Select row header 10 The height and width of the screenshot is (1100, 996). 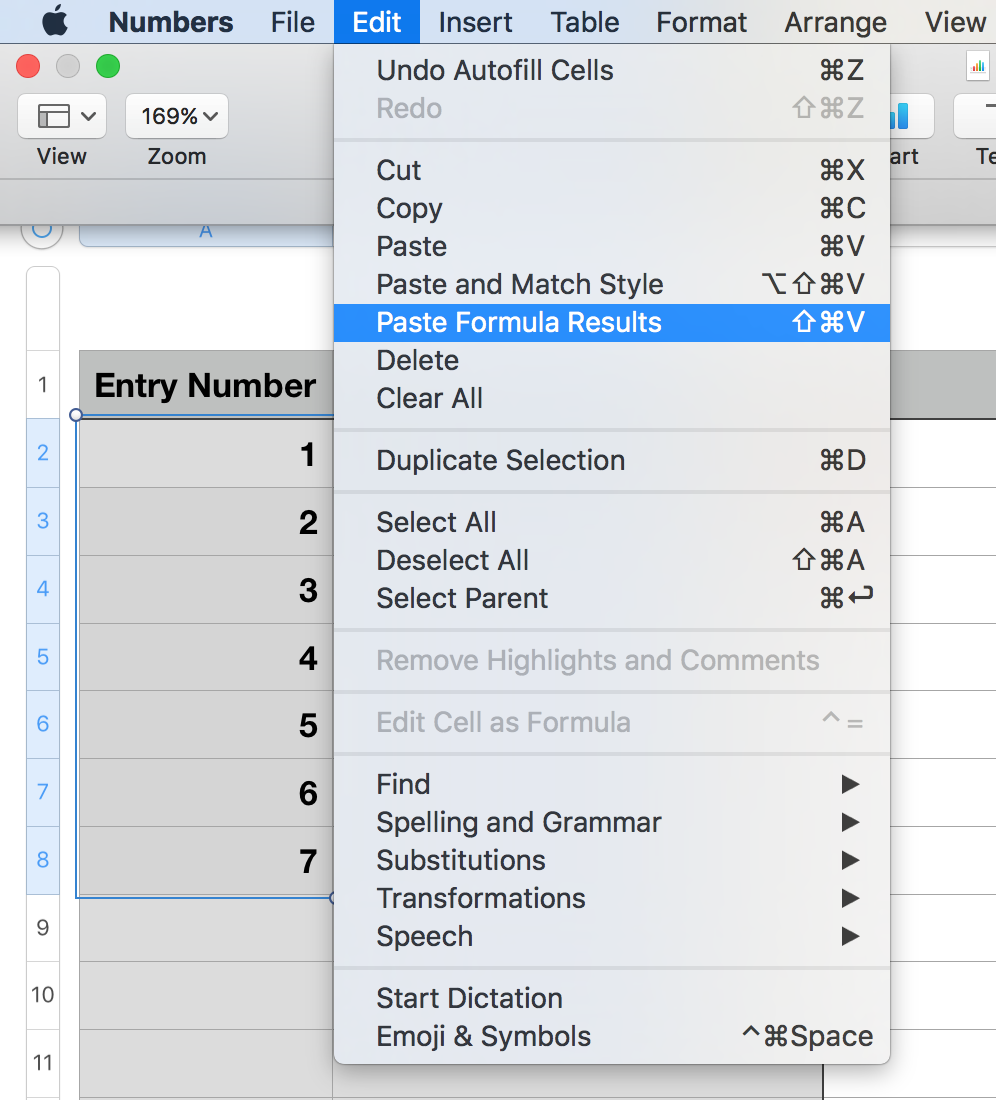pyautogui.click(x=43, y=995)
